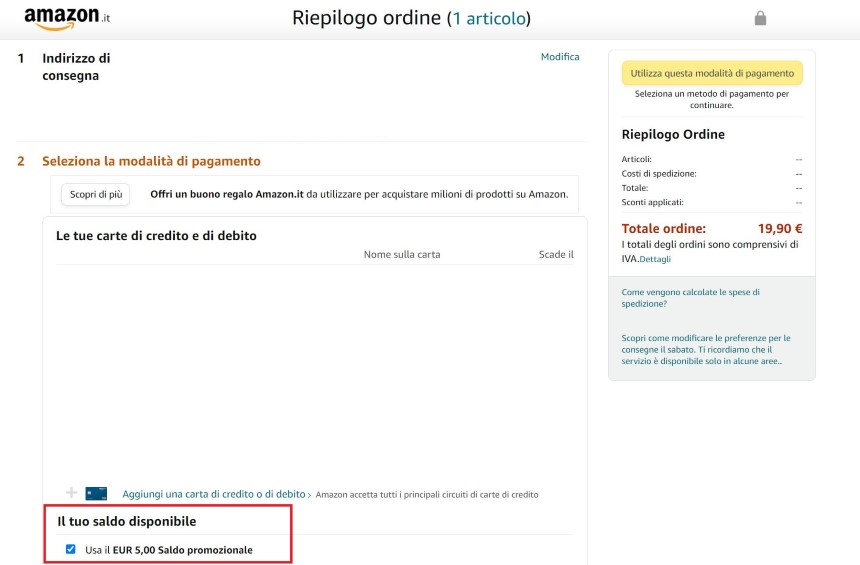Open the 1 articolo link
This screenshot has height=565, width=860.
tap(489, 18)
